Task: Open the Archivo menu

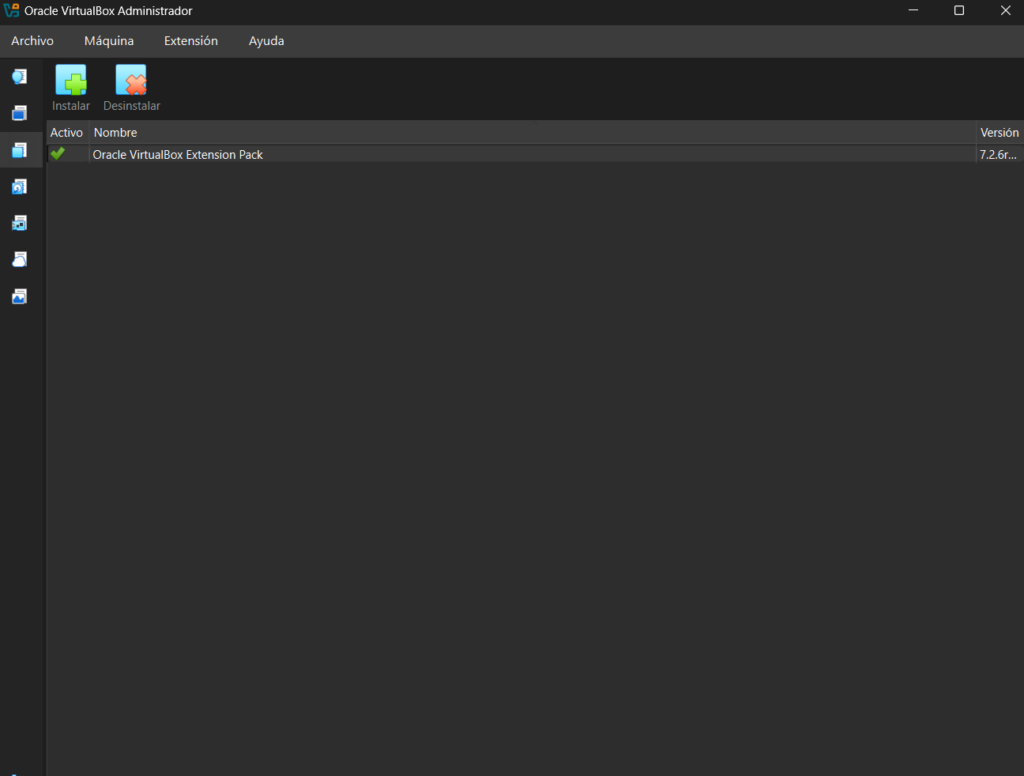Action: (32, 41)
